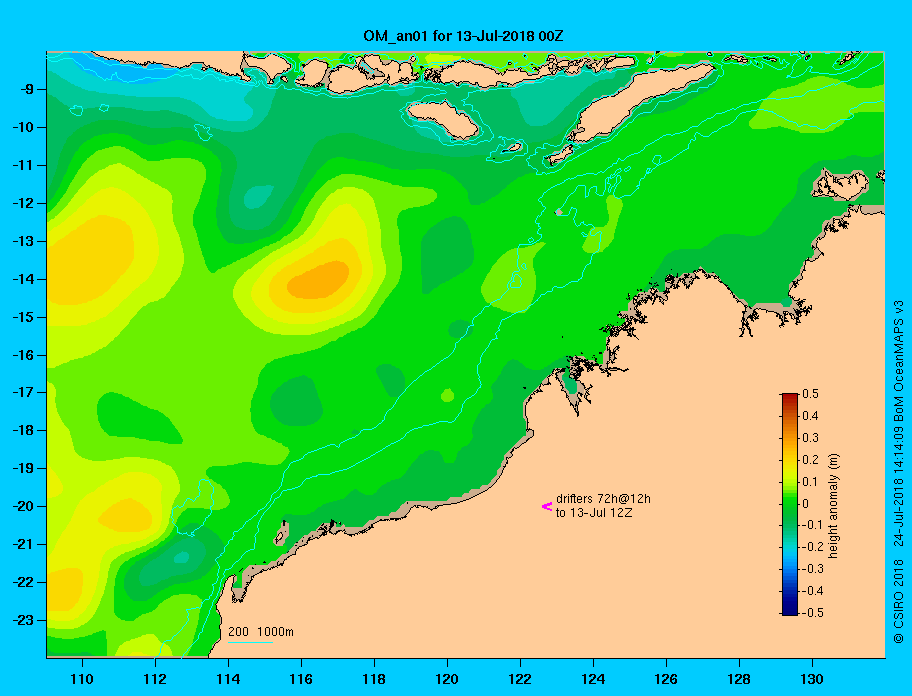Click the 118 longitude axis label
The image size is (912, 696).
pyautogui.click(x=374, y=679)
